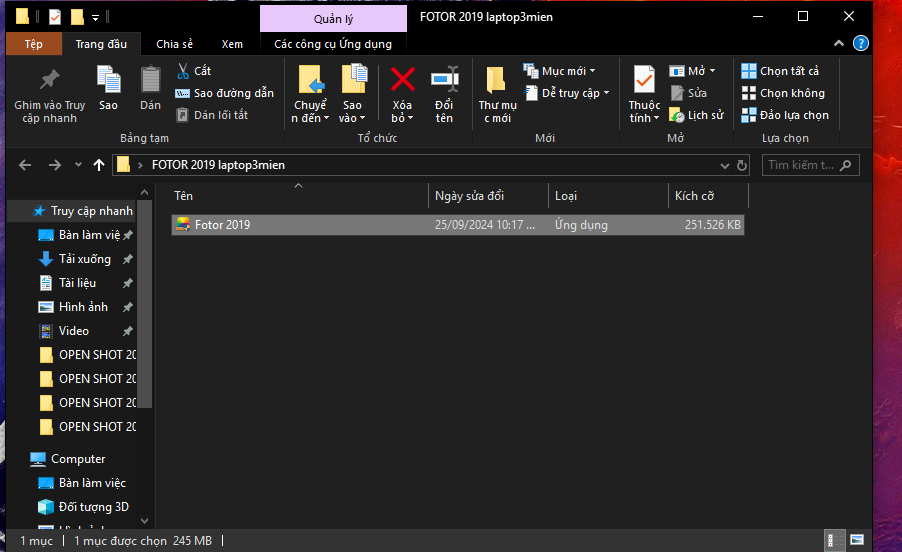Click the back navigation arrow
The width and height of the screenshot is (902, 552).
[25, 166]
